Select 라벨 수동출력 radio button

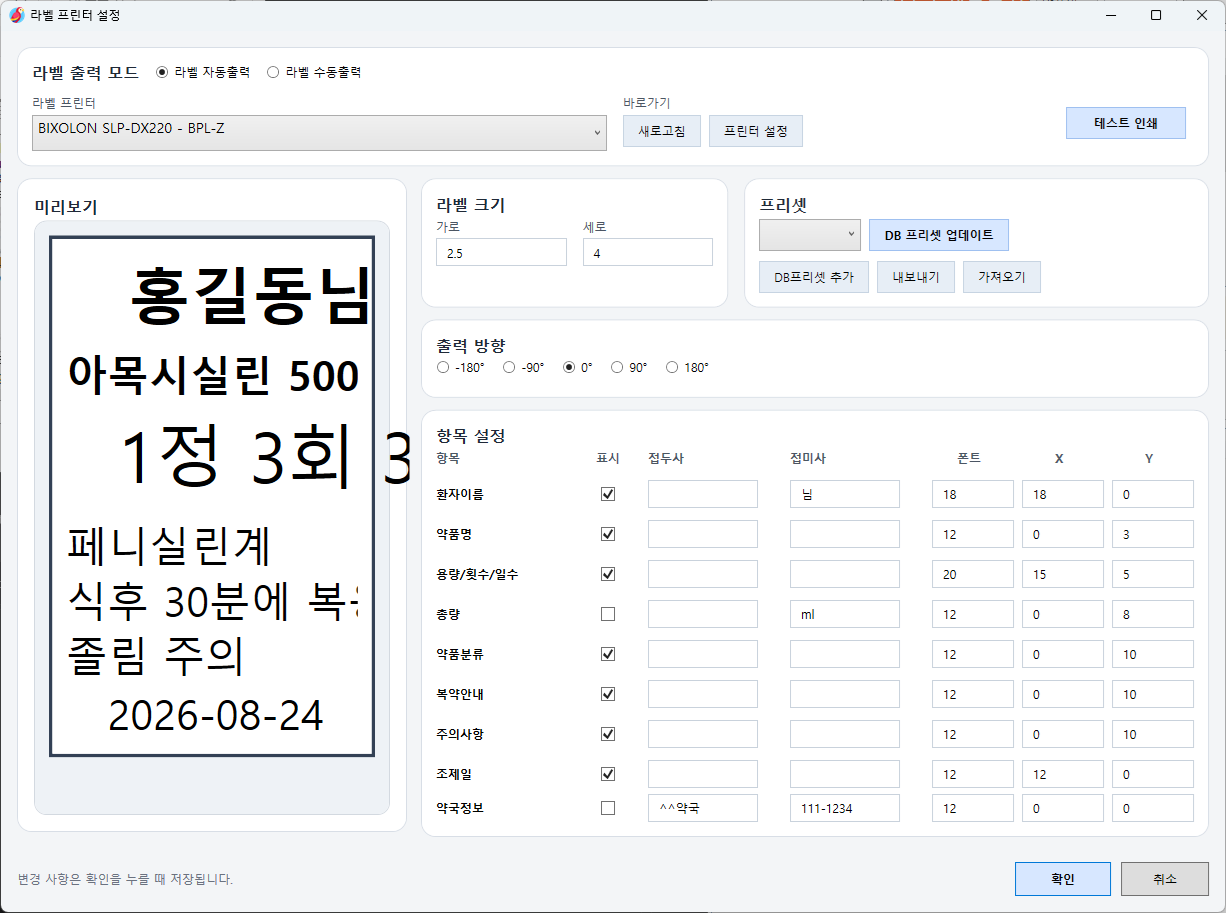[314, 72]
